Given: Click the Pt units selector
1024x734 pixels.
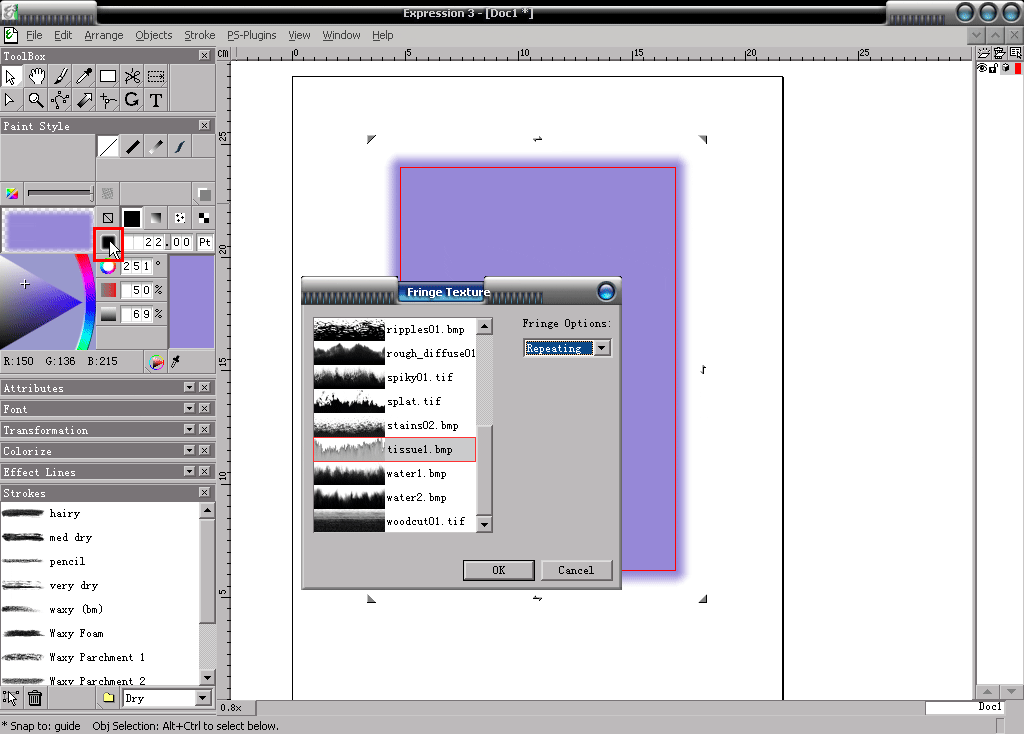Looking at the screenshot, I should pos(205,242).
